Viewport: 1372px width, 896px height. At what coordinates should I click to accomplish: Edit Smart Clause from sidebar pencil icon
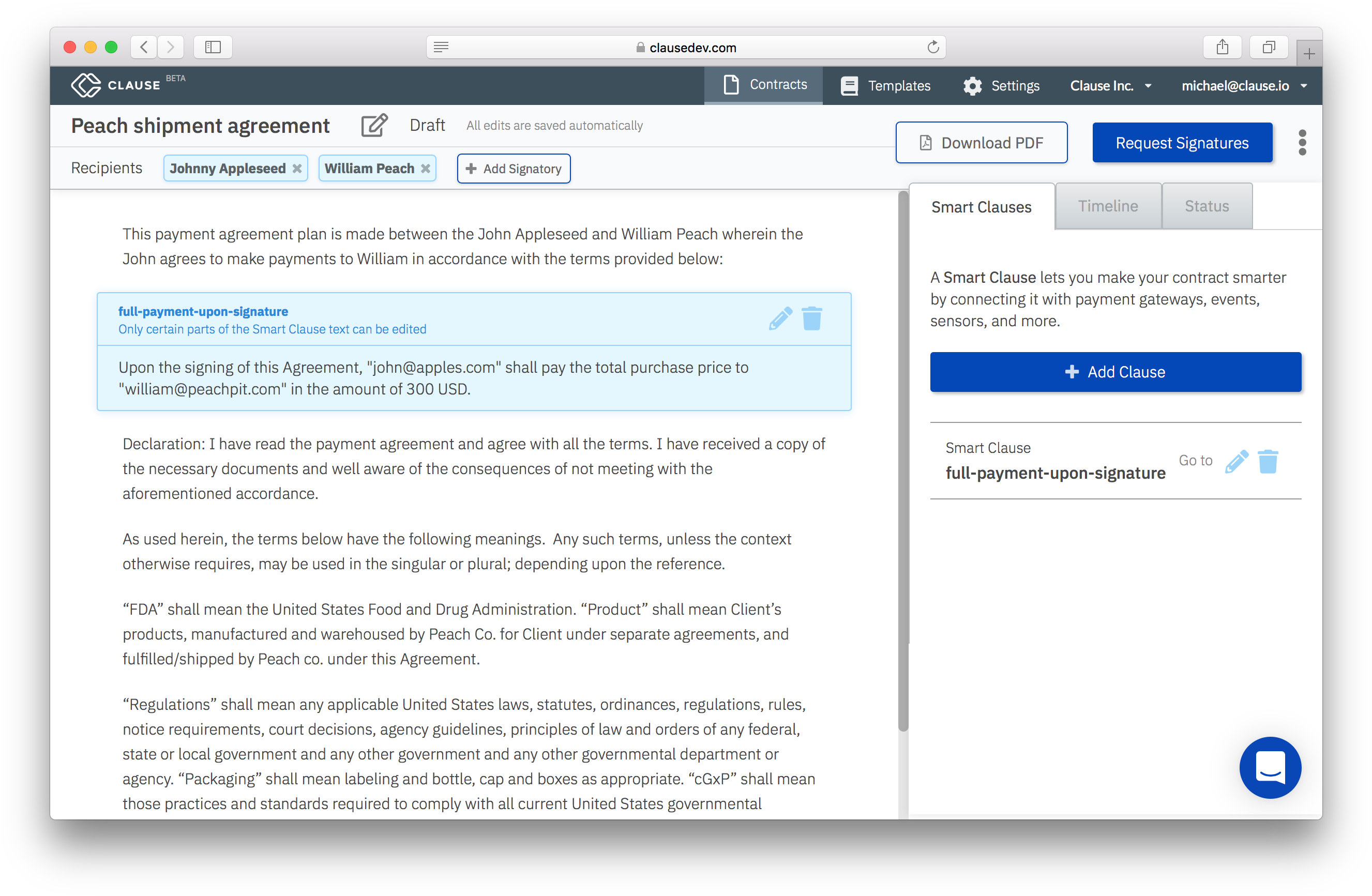click(1237, 461)
